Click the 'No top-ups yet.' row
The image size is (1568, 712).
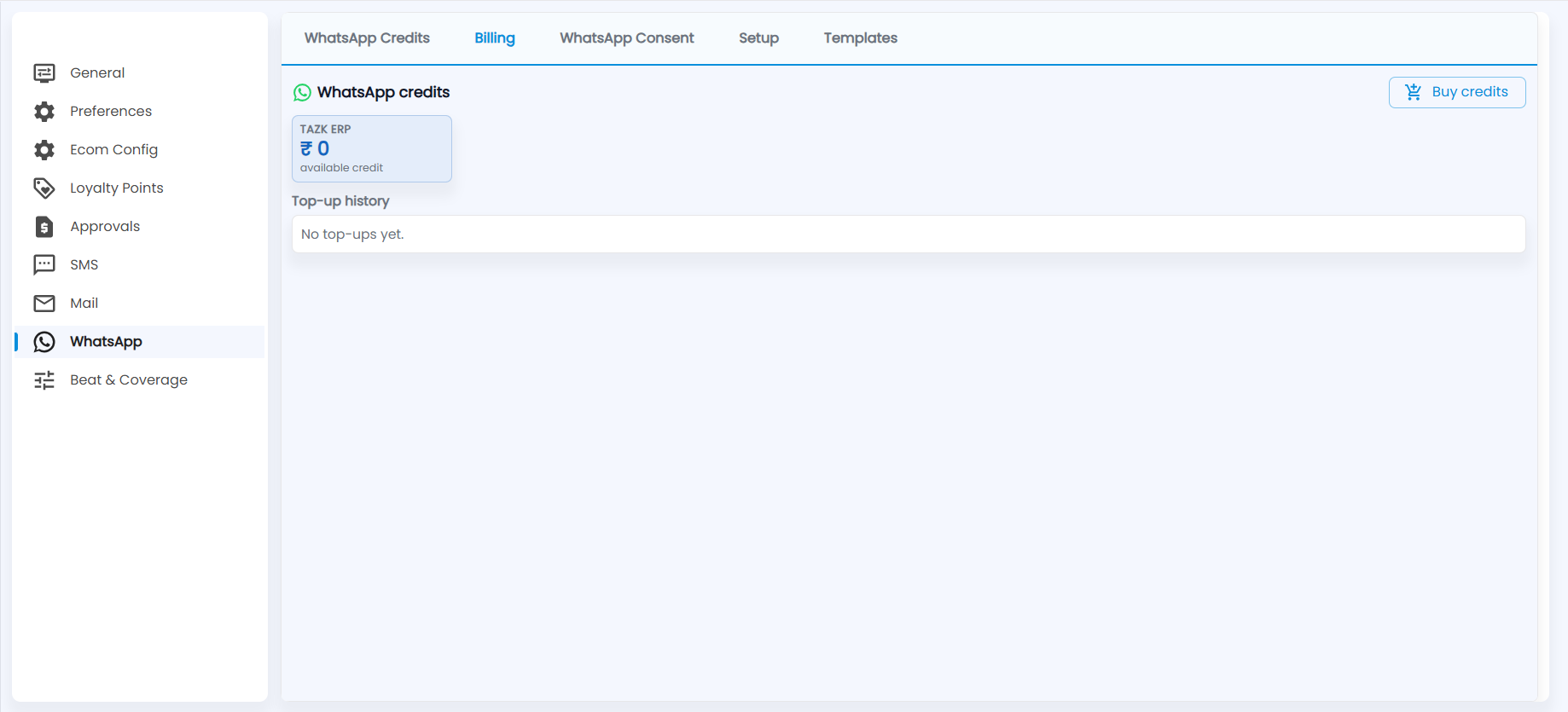click(x=909, y=234)
